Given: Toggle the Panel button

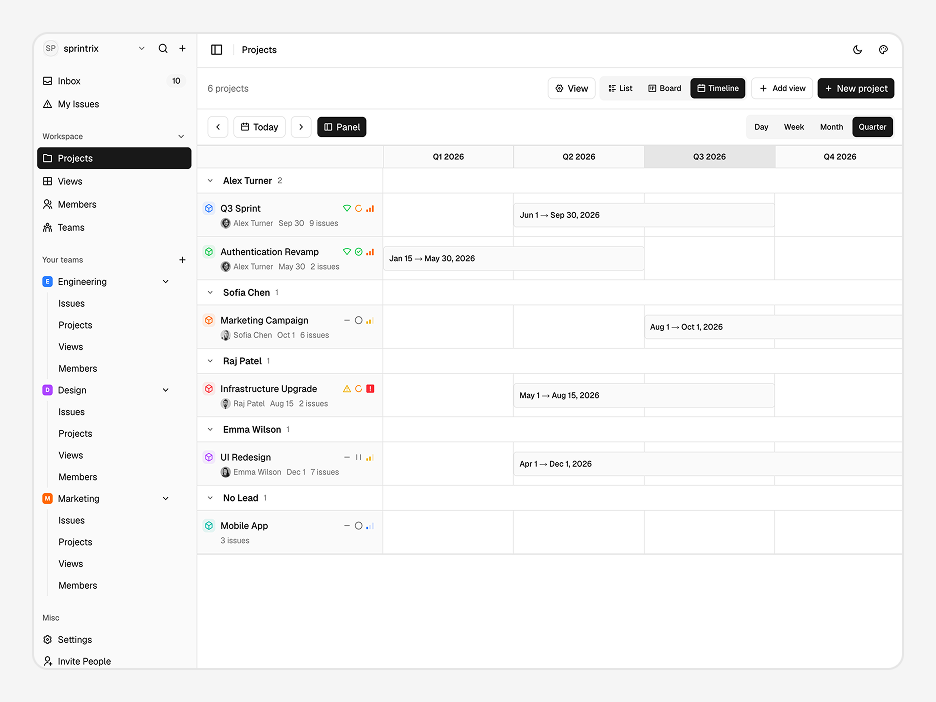Looking at the screenshot, I should tap(341, 127).
